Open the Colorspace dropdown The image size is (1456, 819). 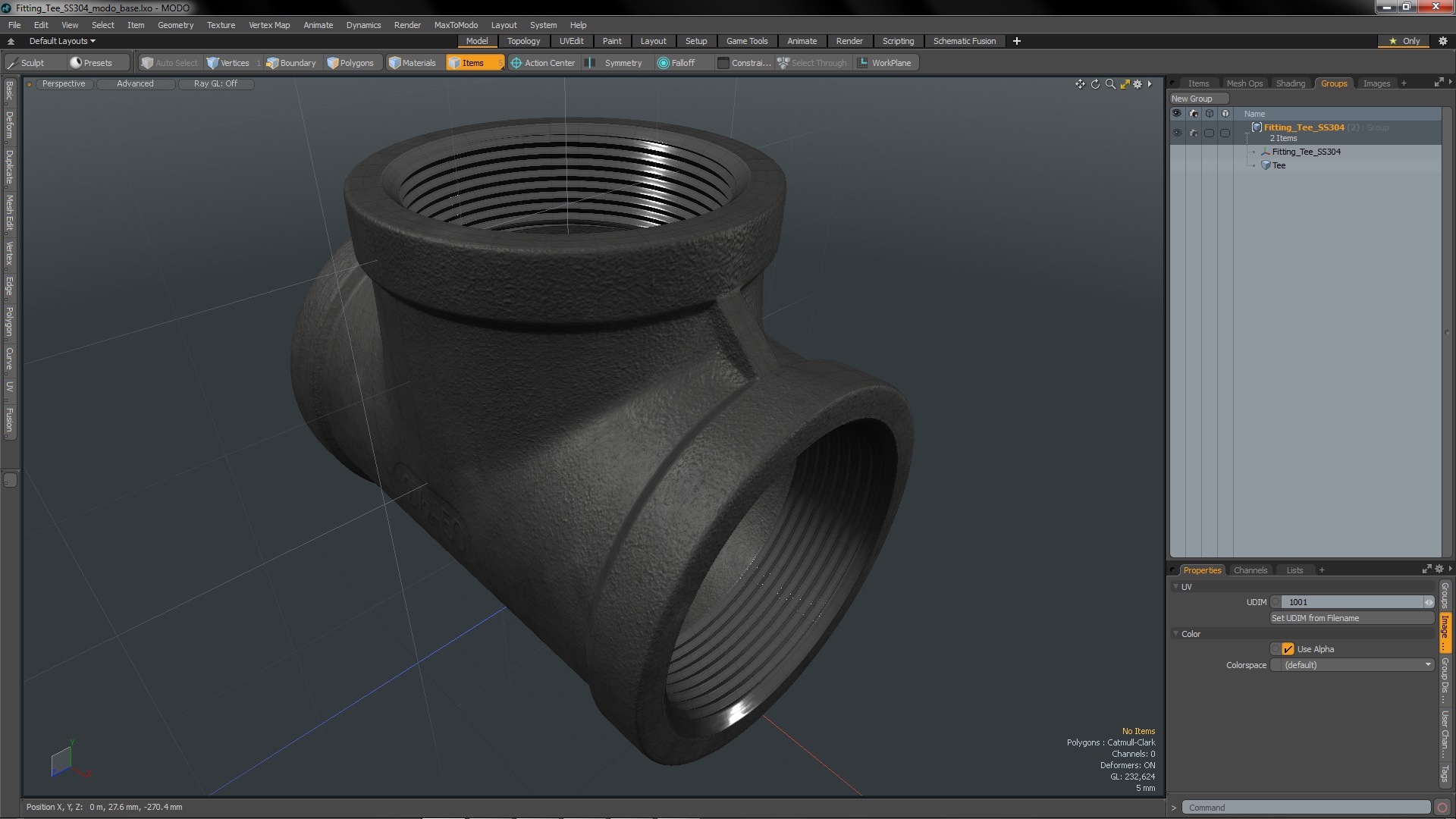pyautogui.click(x=1352, y=665)
